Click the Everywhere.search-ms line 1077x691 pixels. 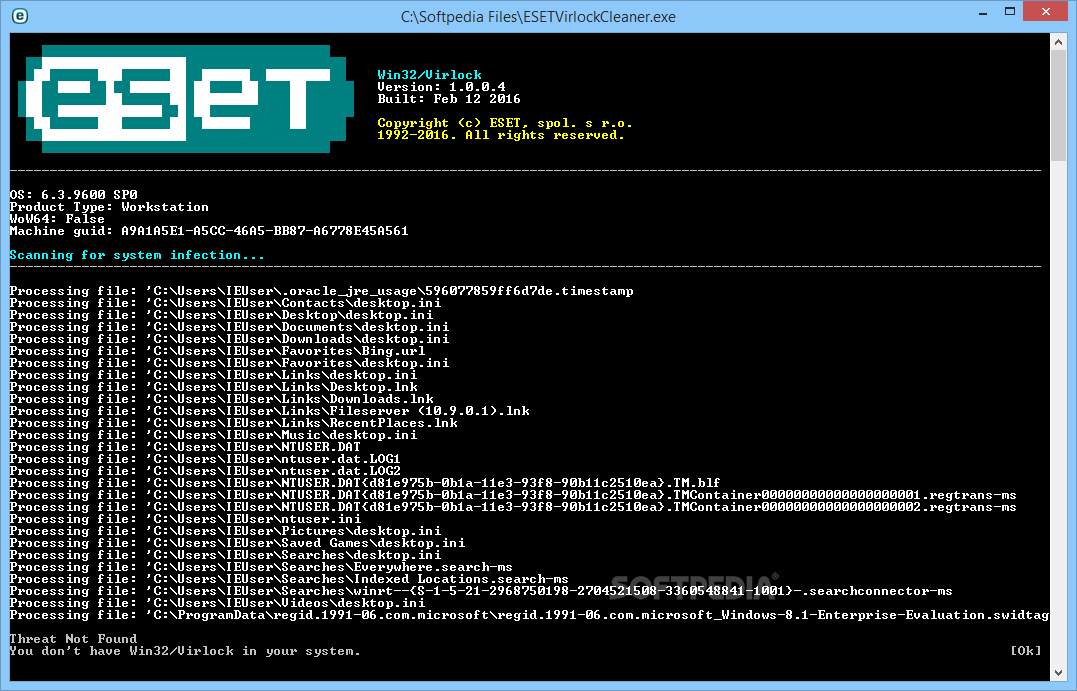coord(261,567)
